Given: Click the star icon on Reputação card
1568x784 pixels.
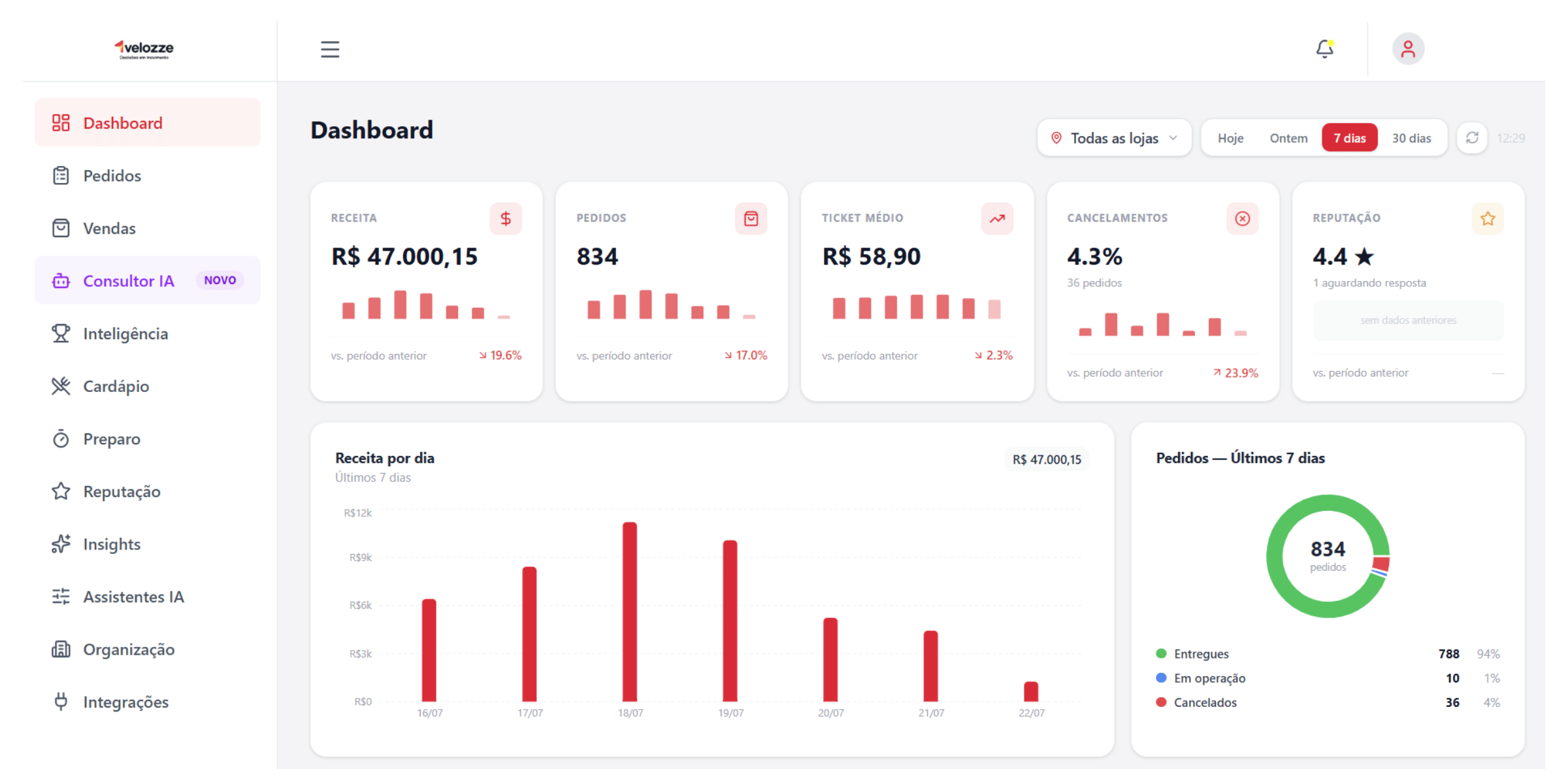Looking at the screenshot, I should pyautogui.click(x=1488, y=219).
